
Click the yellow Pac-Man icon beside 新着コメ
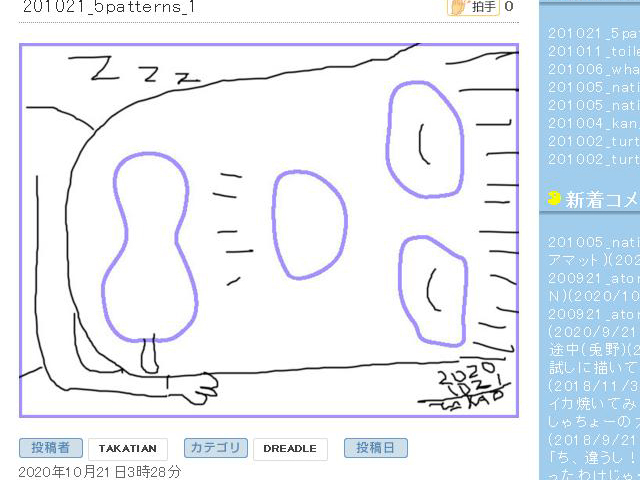[554, 199]
